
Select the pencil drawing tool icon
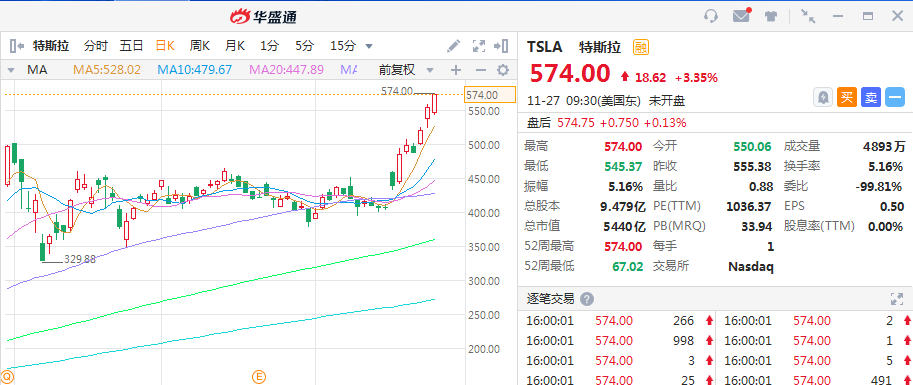click(453, 46)
